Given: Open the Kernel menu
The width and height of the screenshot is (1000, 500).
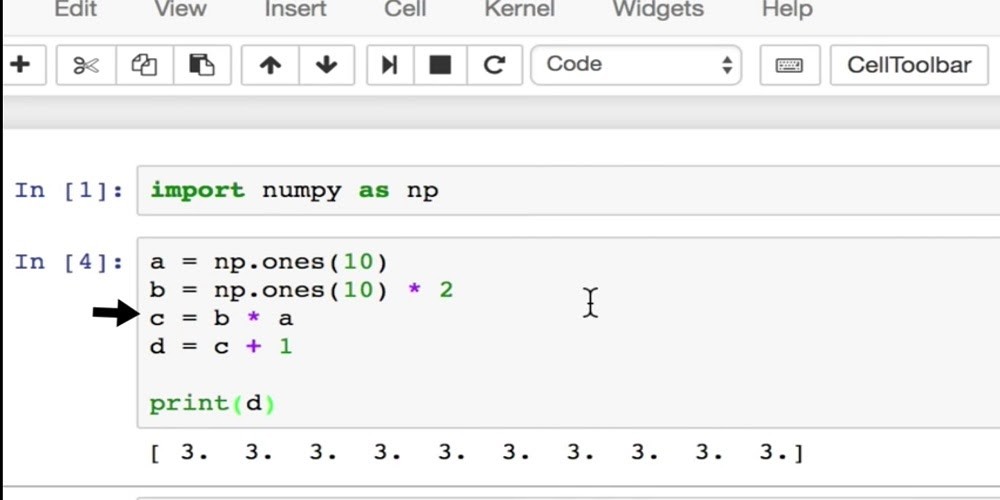Looking at the screenshot, I should click(519, 9).
